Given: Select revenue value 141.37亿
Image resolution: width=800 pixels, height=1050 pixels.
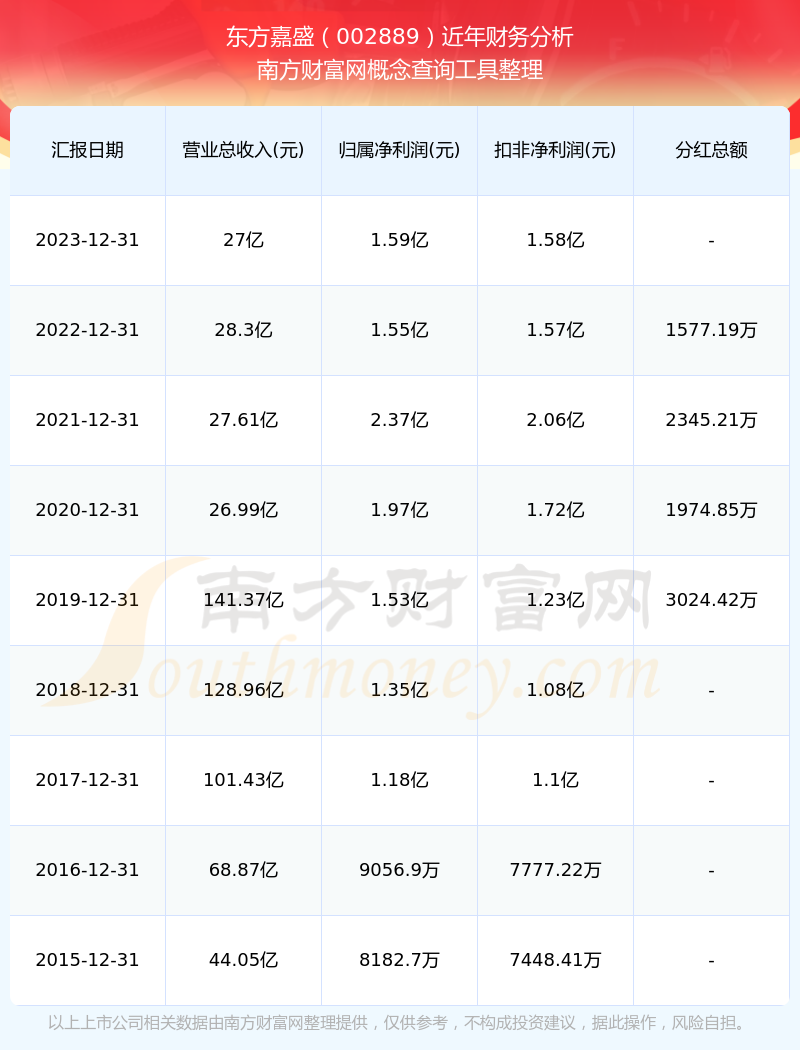Looking at the screenshot, I should coord(243,600).
